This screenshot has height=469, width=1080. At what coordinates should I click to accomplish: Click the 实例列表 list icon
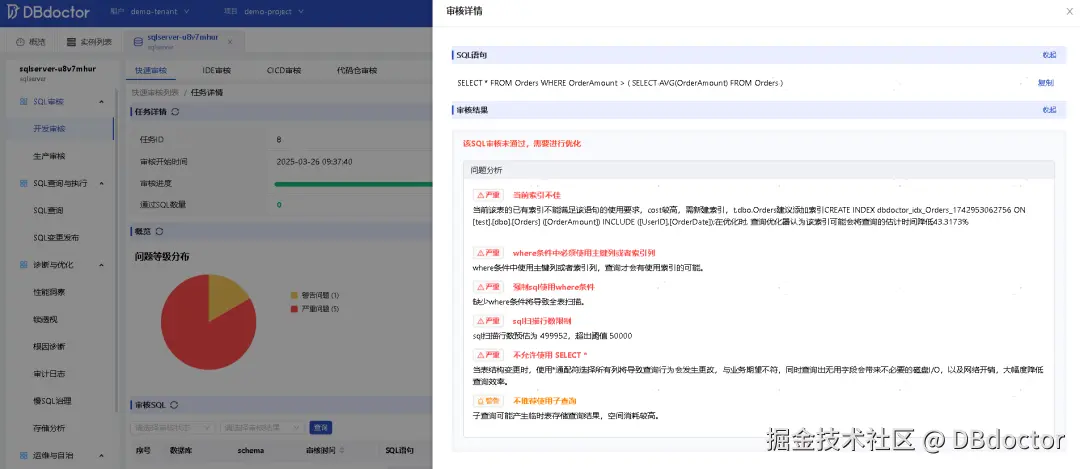71,42
